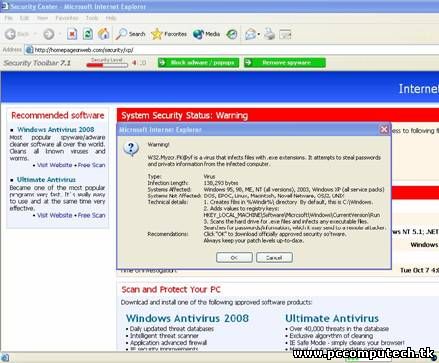This screenshot has width=439, height=363.
Task: Click the 'Exclusive algorithm of cleaning' bullet
Action: click(331, 336)
